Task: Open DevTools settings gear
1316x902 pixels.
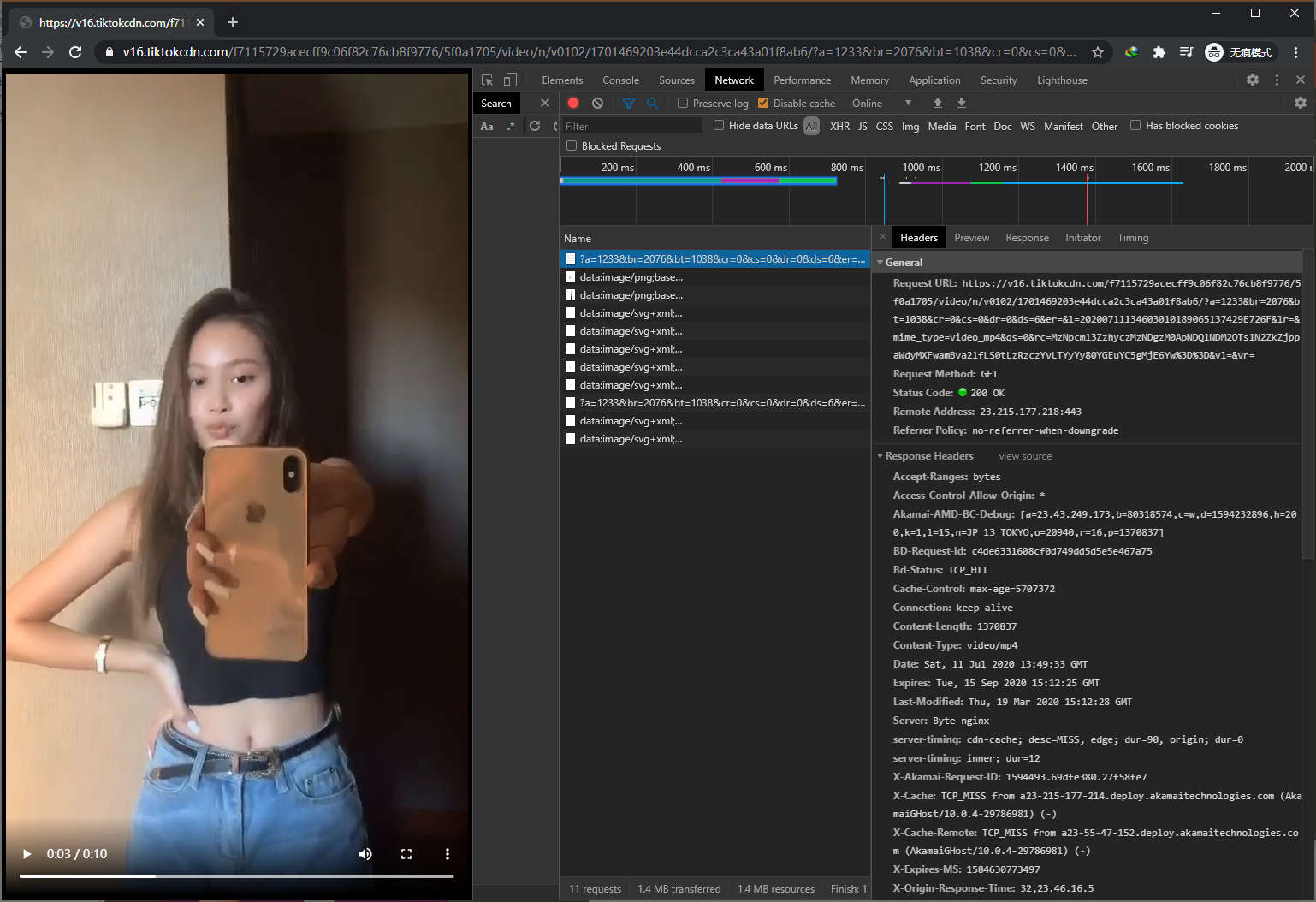Action: (x=1253, y=80)
